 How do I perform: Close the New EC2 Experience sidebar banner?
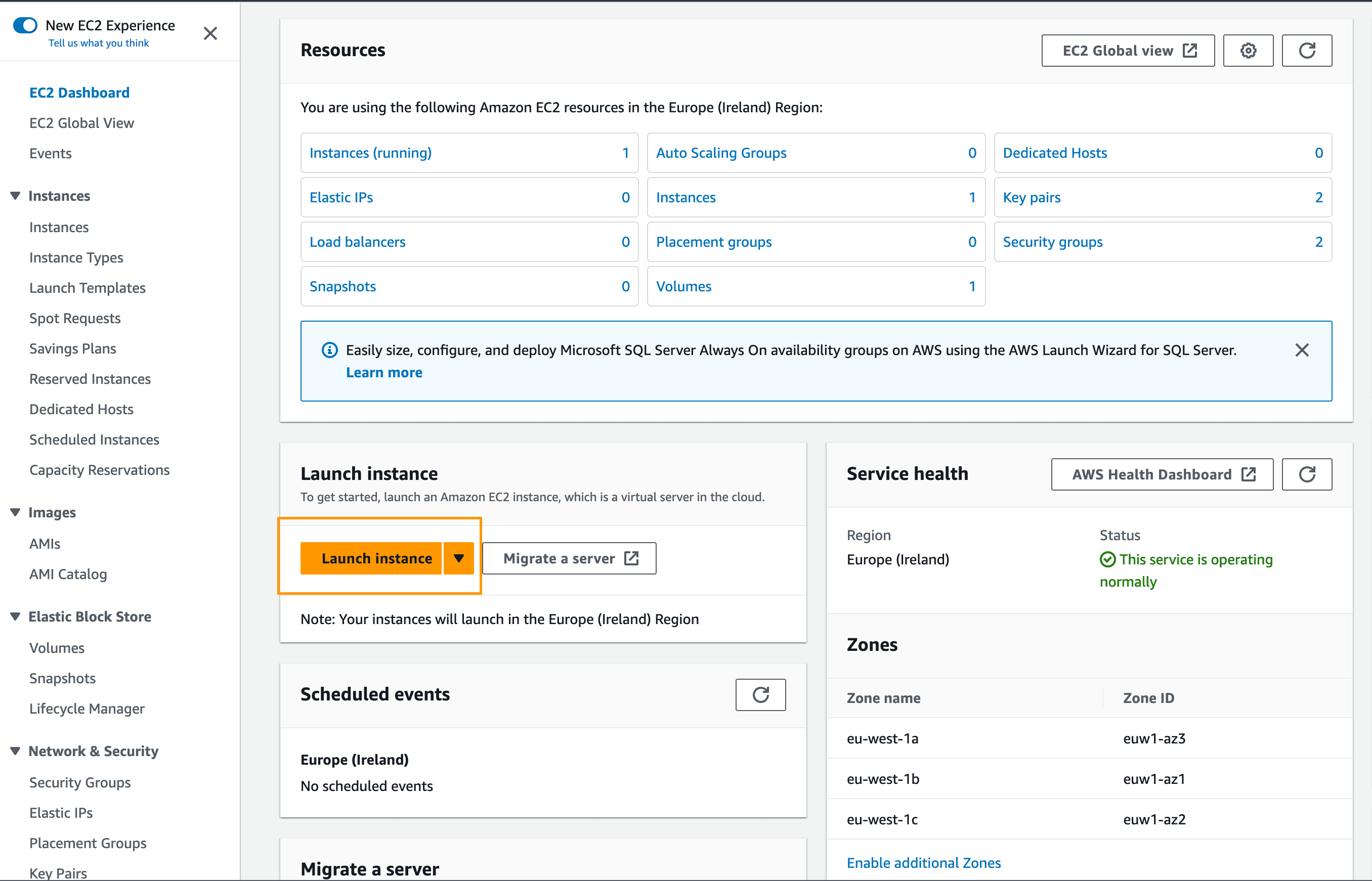click(210, 33)
